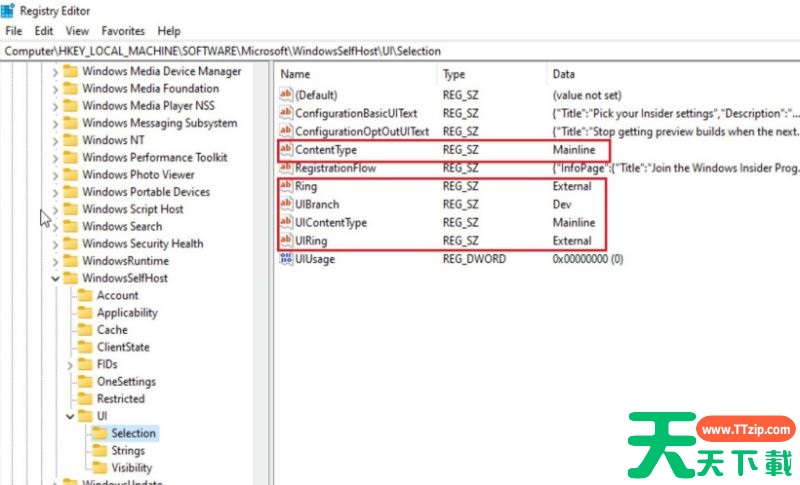Expand Windows Media Player NSS key
This screenshot has height=485, width=800.
pos(55,107)
